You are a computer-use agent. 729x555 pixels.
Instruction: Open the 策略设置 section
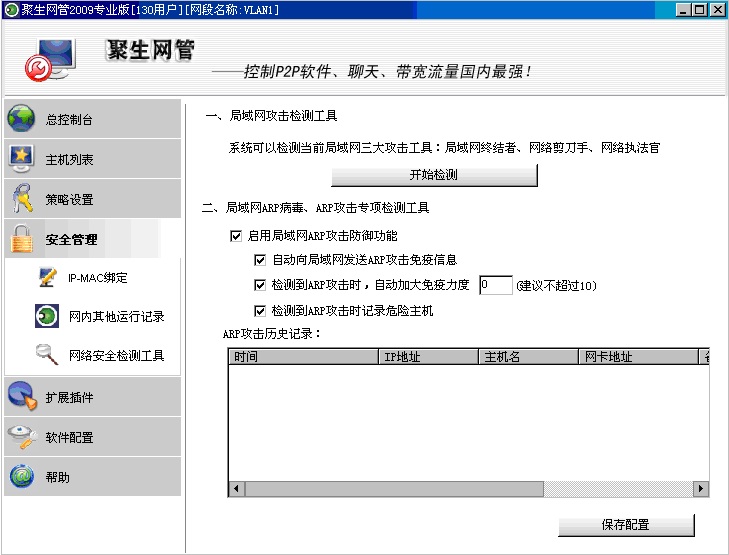pos(93,199)
